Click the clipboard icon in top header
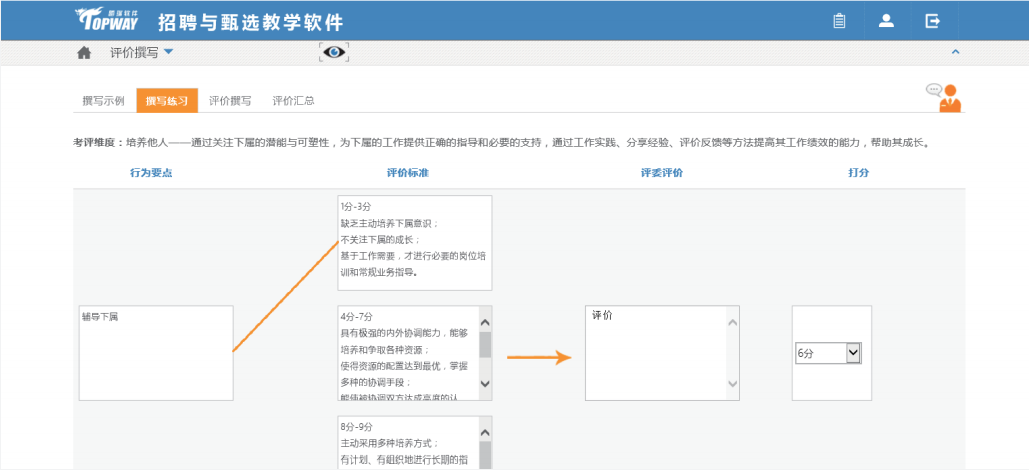 839,20
